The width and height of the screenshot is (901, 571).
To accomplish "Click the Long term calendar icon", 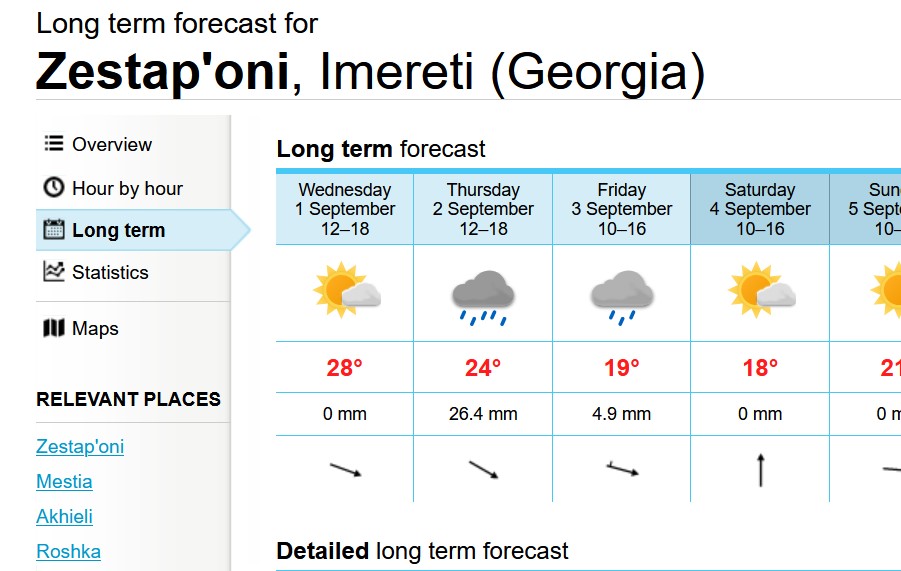I will click(54, 230).
